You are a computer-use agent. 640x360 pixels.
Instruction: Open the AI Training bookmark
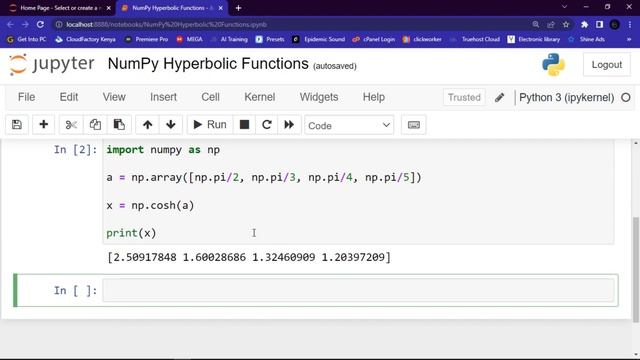(x=229, y=39)
